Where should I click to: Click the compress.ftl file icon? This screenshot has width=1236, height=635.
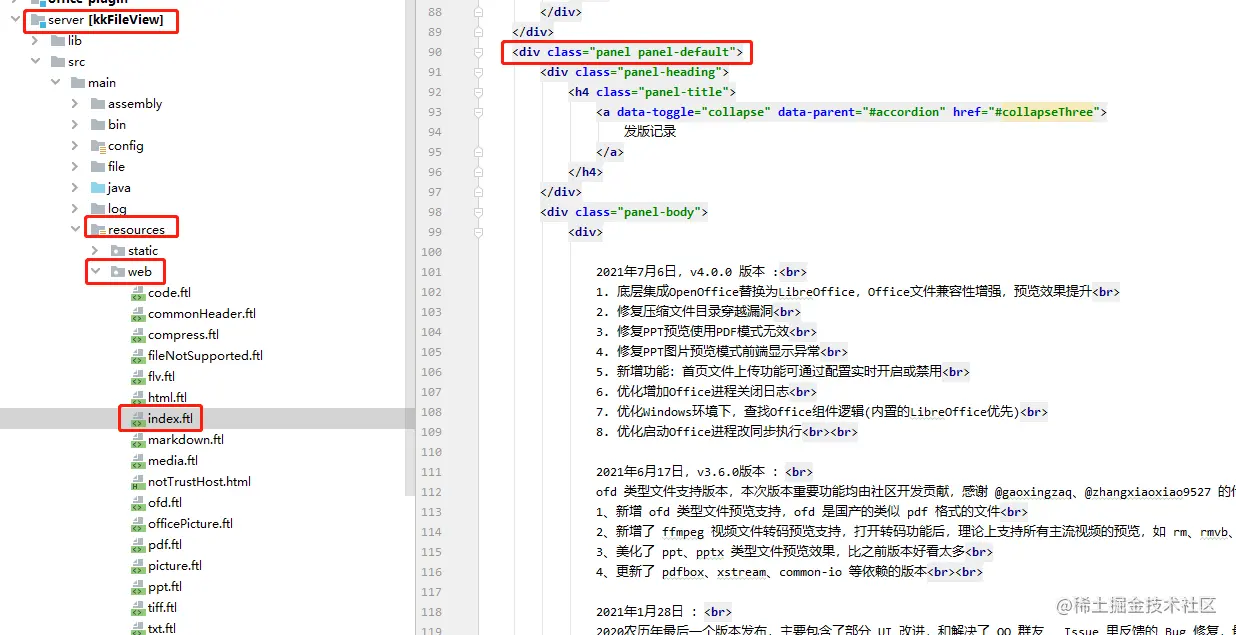pyautogui.click(x=138, y=335)
